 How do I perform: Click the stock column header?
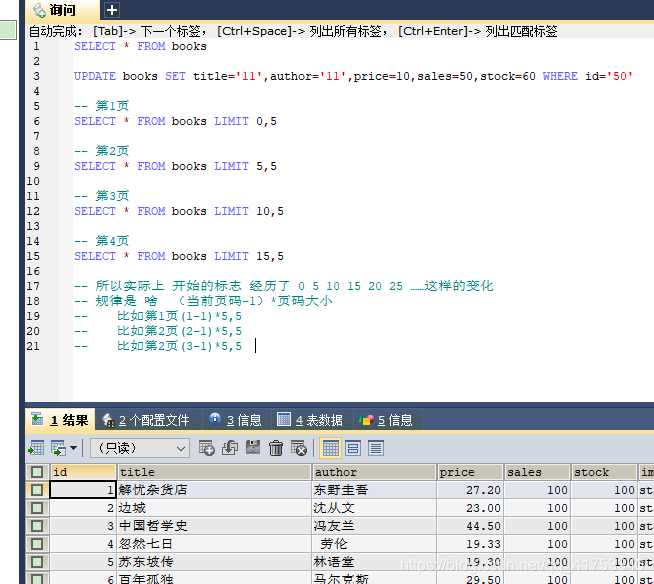coord(604,472)
